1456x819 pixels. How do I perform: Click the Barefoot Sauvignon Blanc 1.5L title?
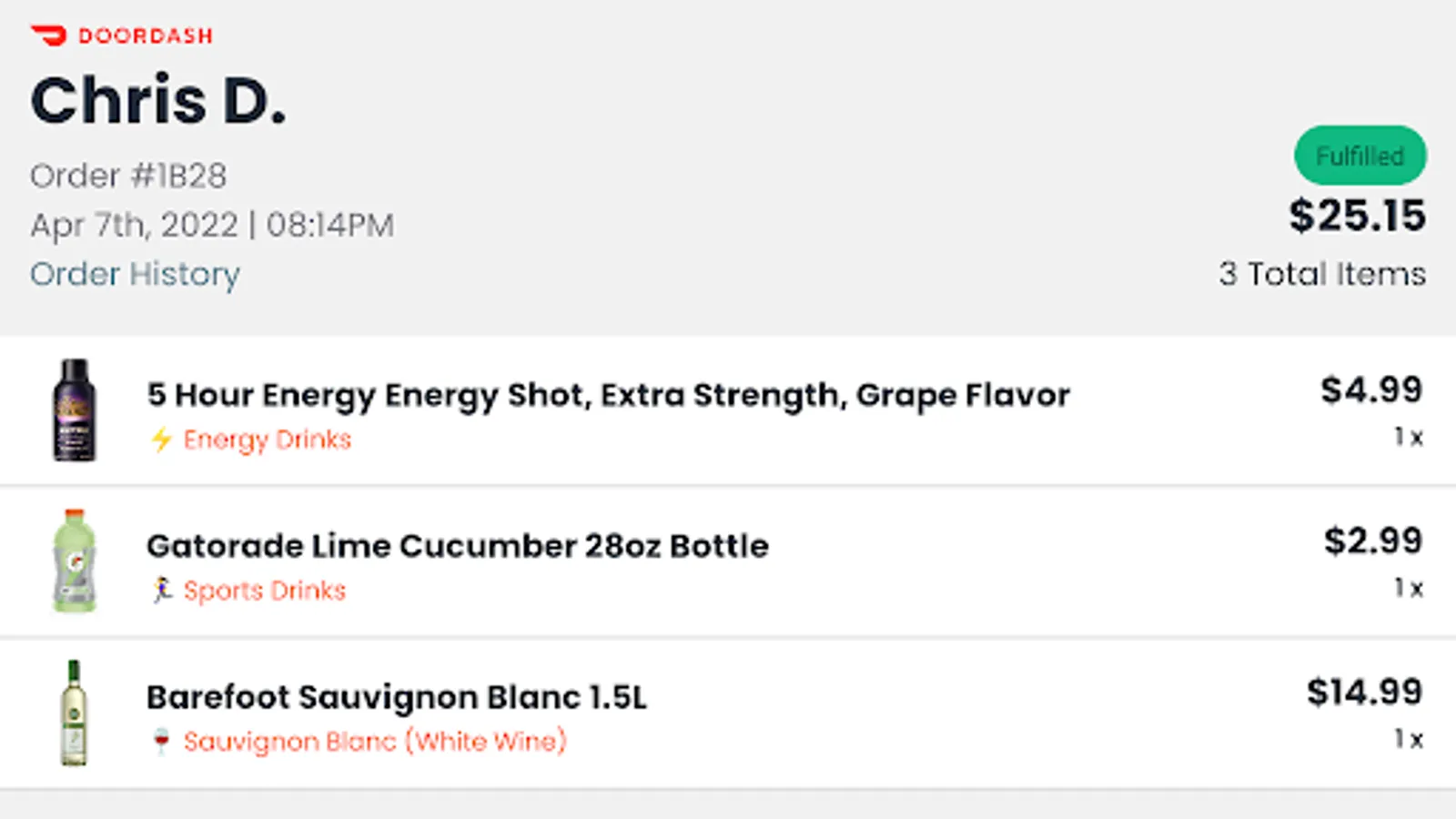coord(397,697)
